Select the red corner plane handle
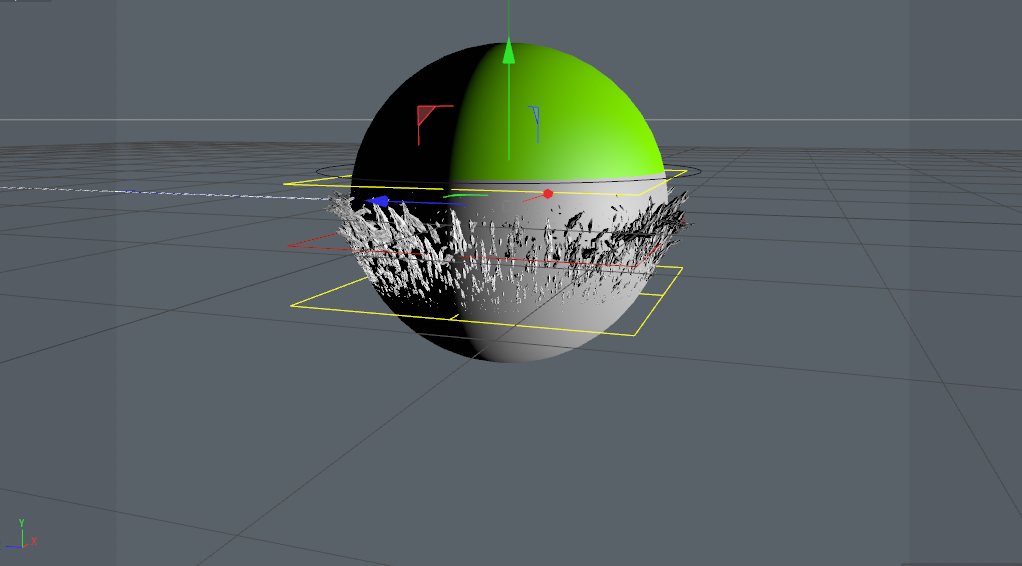The image size is (1022, 566). tap(426, 116)
